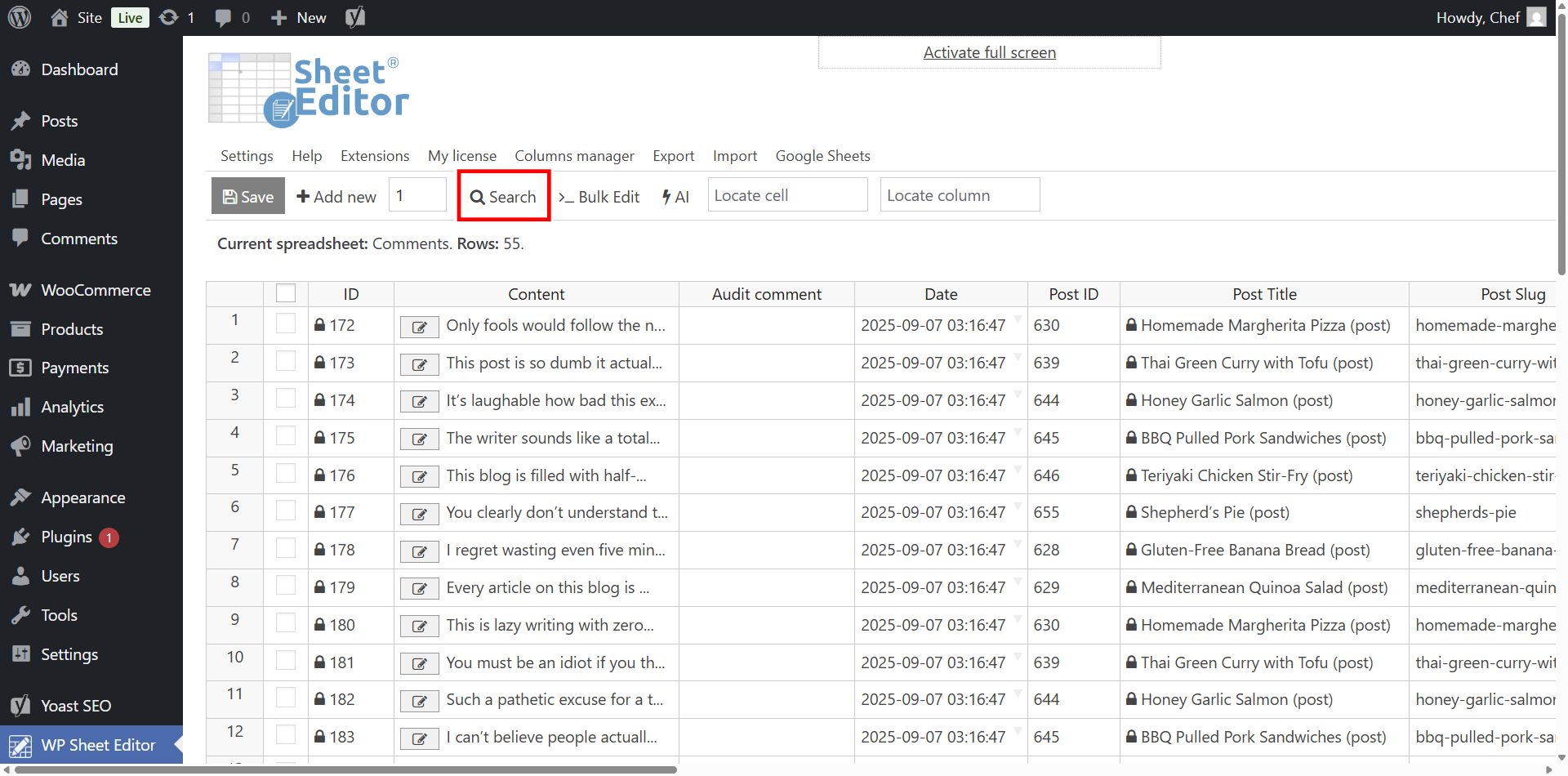Click the Media sidebar icon
This screenshot has width=1568, height=776.
coord(20,160)
